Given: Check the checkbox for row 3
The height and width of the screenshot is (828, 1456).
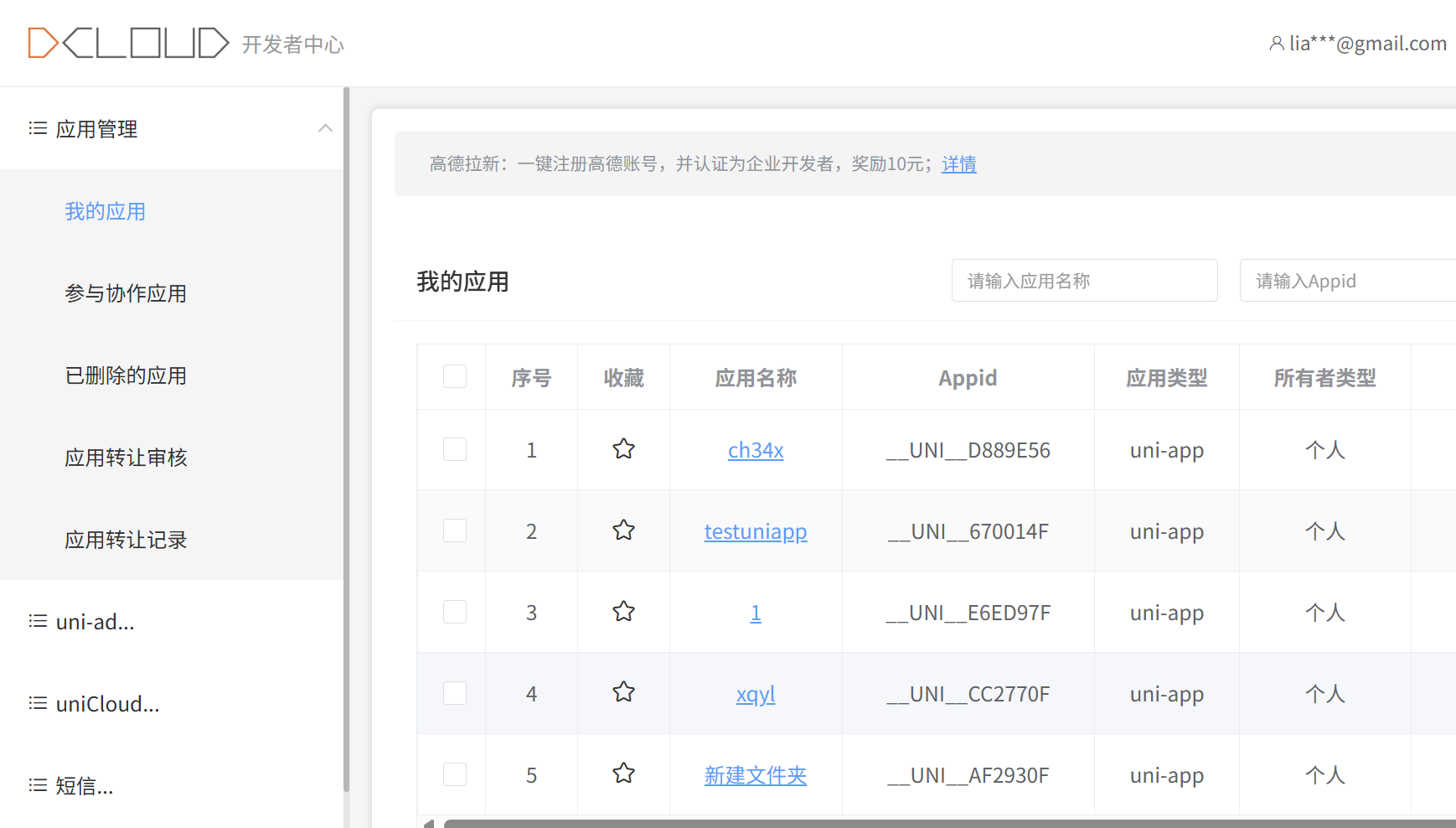Looking at the screenshot, I should pyautogui.click(x=455, y=612).
